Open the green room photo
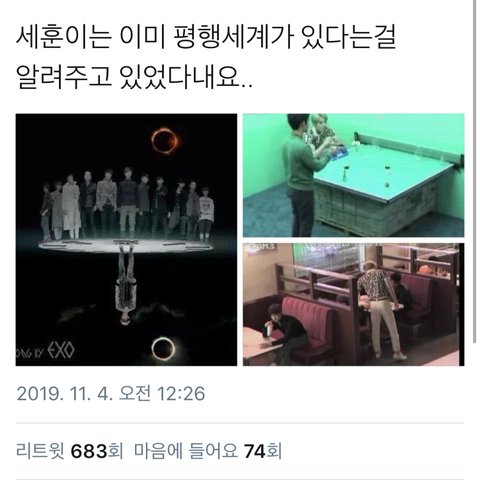Viewport: 480px width, 481px height. pyautogui.click(x=353, y=175)
